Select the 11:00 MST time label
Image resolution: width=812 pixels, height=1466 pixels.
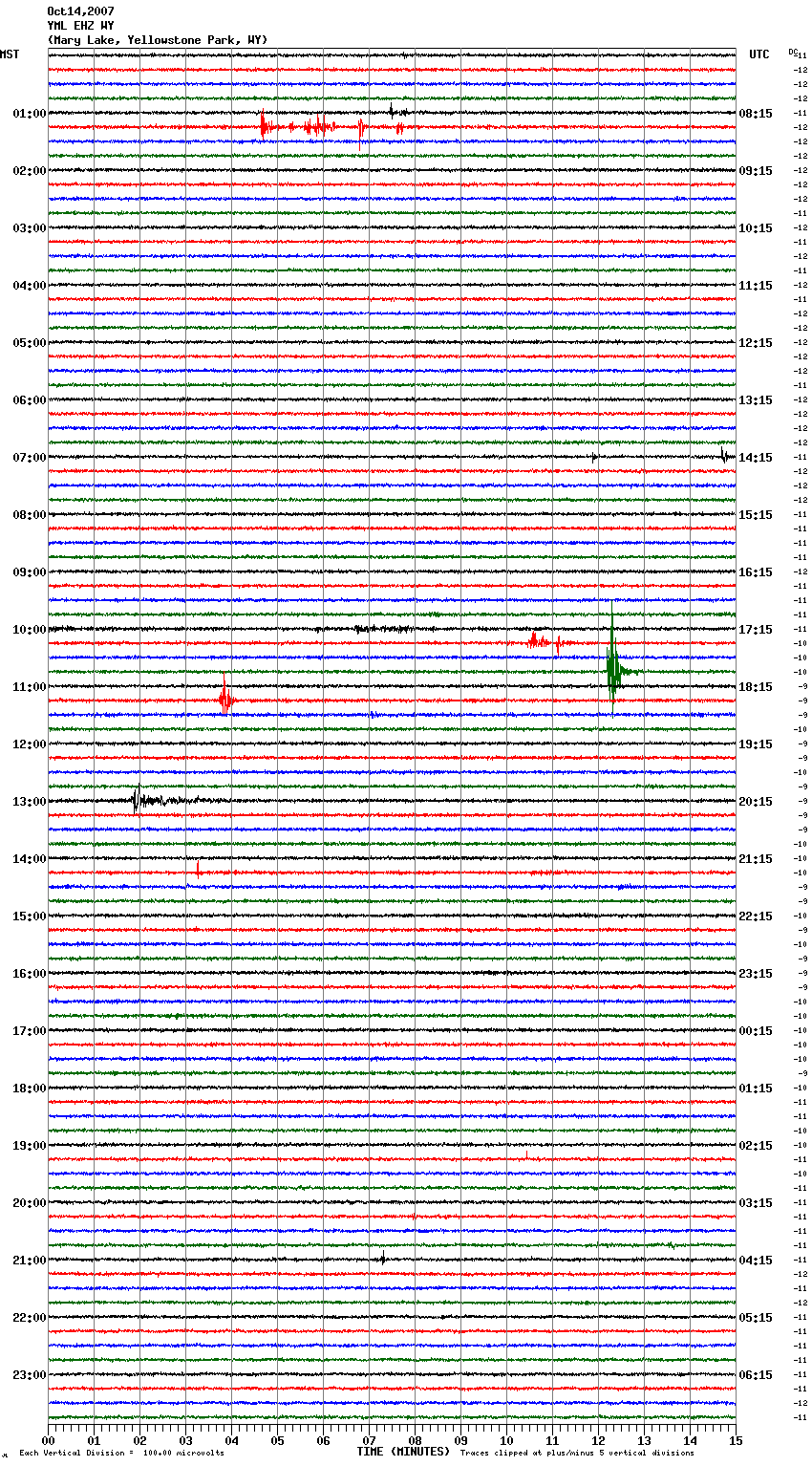[30, 687]
